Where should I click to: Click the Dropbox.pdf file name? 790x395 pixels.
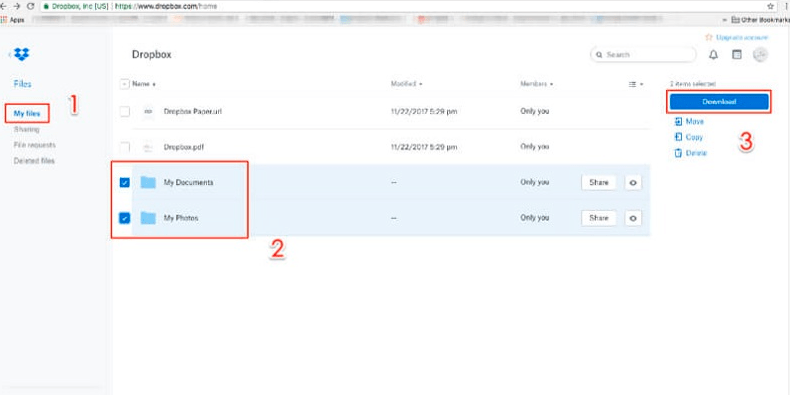tap(183, 147)
